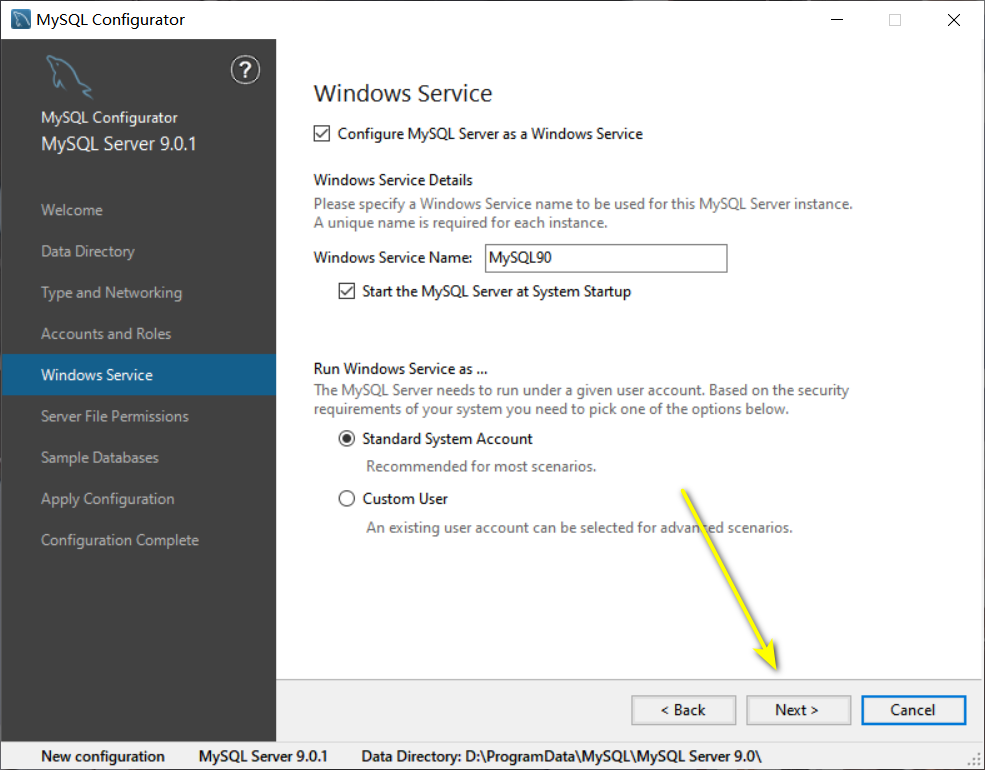This screenshot has height=770, width=985.
Task: Click the 'Run Windows Service as ...' heading
Action: pyautogui.click(x=401, y=369)
